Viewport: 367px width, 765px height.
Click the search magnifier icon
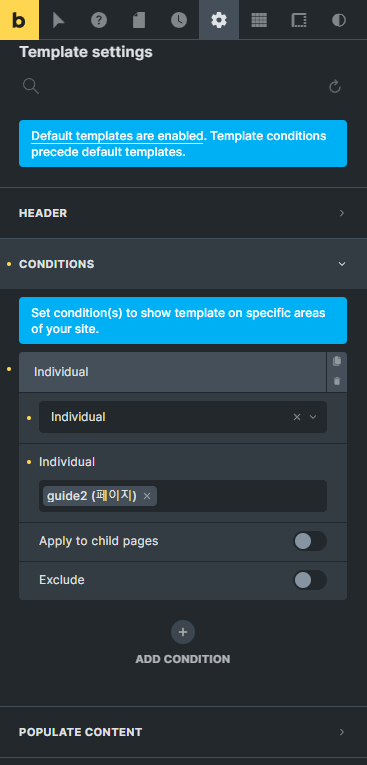point(31,86)
